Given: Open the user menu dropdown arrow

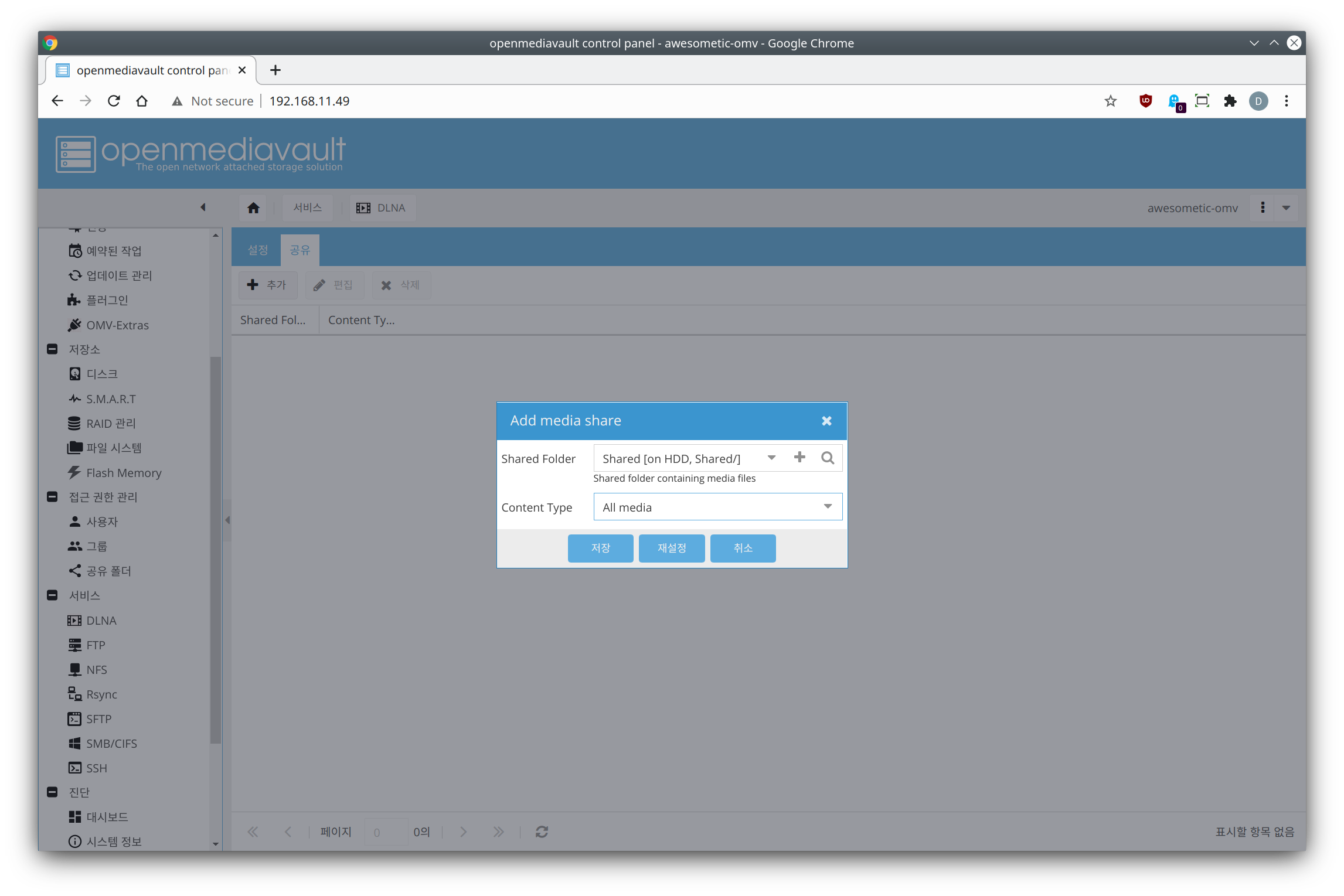Looking at the screenshot, I should [1287, 208].
